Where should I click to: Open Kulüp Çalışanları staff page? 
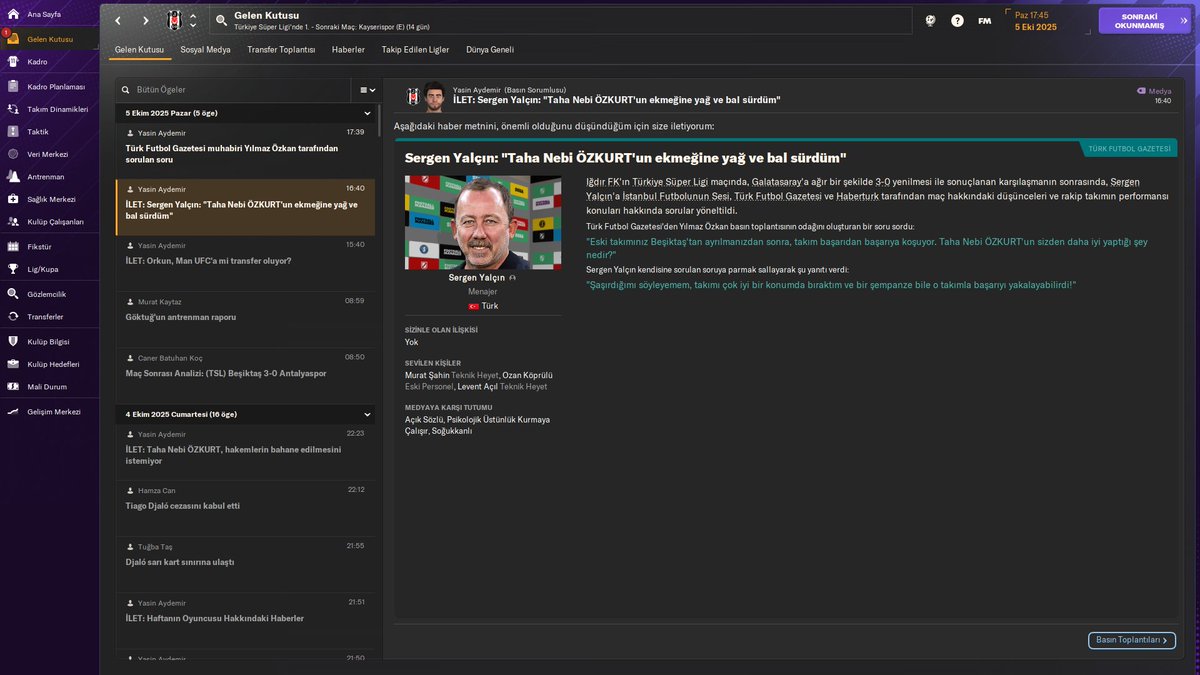(50, 221)
